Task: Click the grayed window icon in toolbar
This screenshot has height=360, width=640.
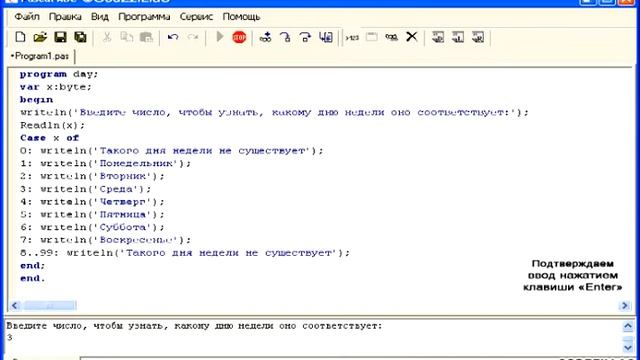Action: click(371, 37)
